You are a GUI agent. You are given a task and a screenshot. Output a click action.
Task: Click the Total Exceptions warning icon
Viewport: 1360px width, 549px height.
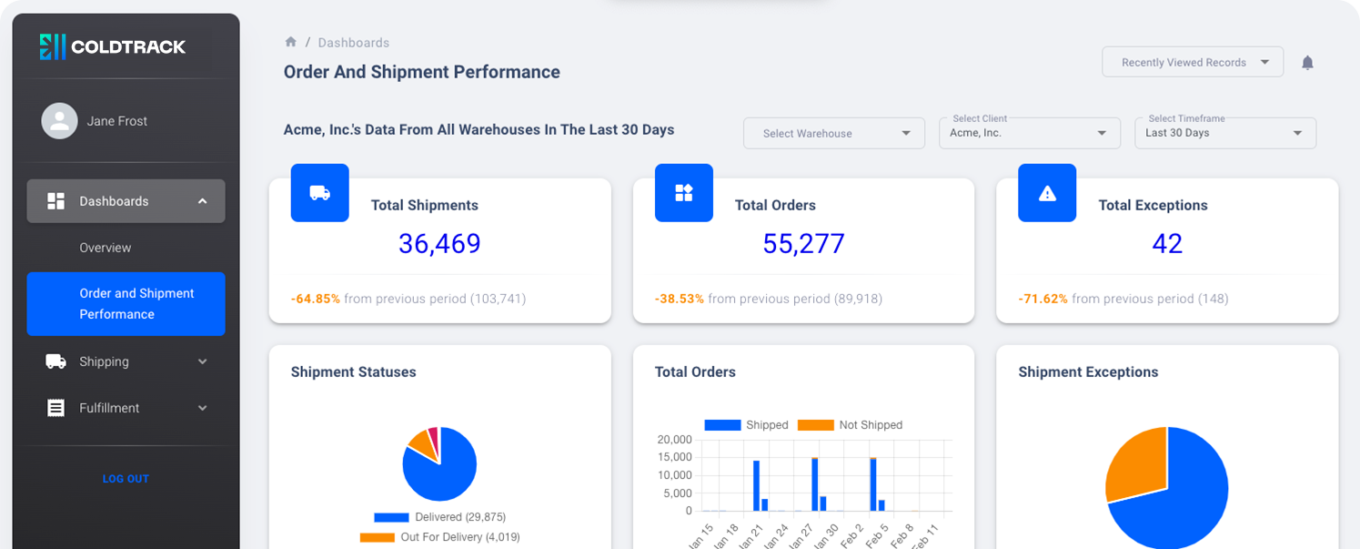click(x=1047, y=193)
